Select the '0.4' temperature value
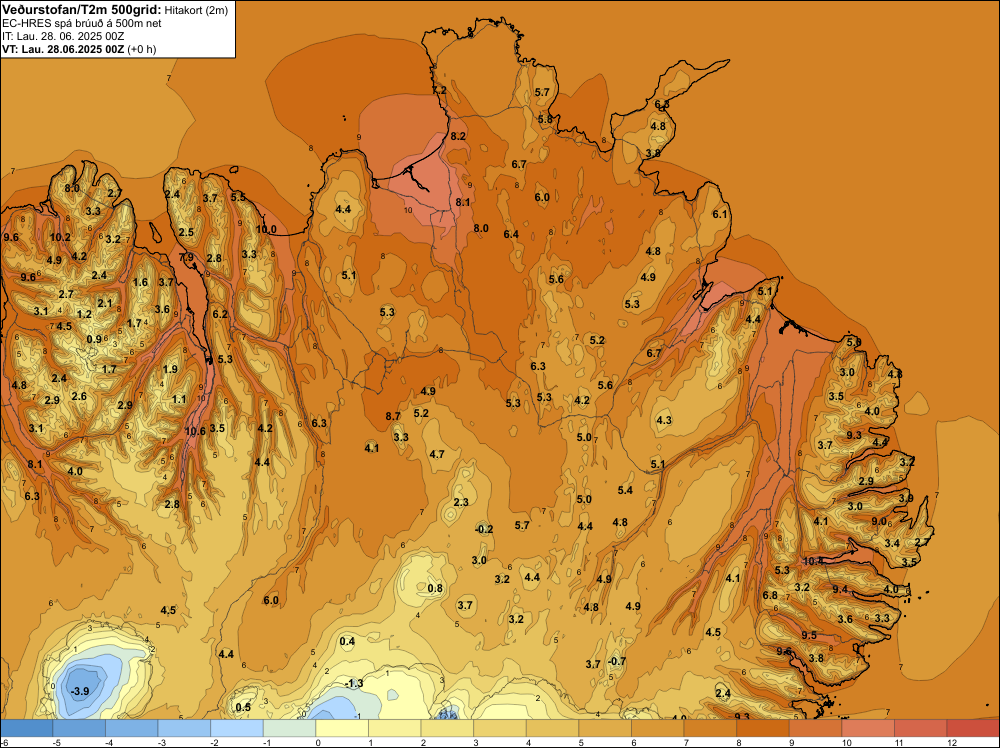1000x748 pixels. [347, 641]
